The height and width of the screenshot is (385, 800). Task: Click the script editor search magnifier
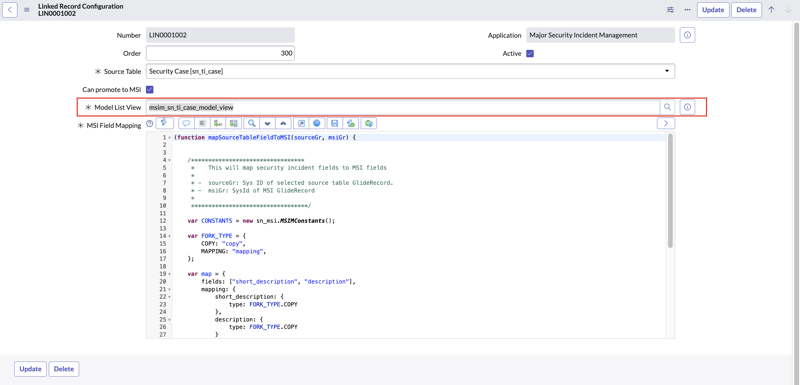tap(252, 123)
